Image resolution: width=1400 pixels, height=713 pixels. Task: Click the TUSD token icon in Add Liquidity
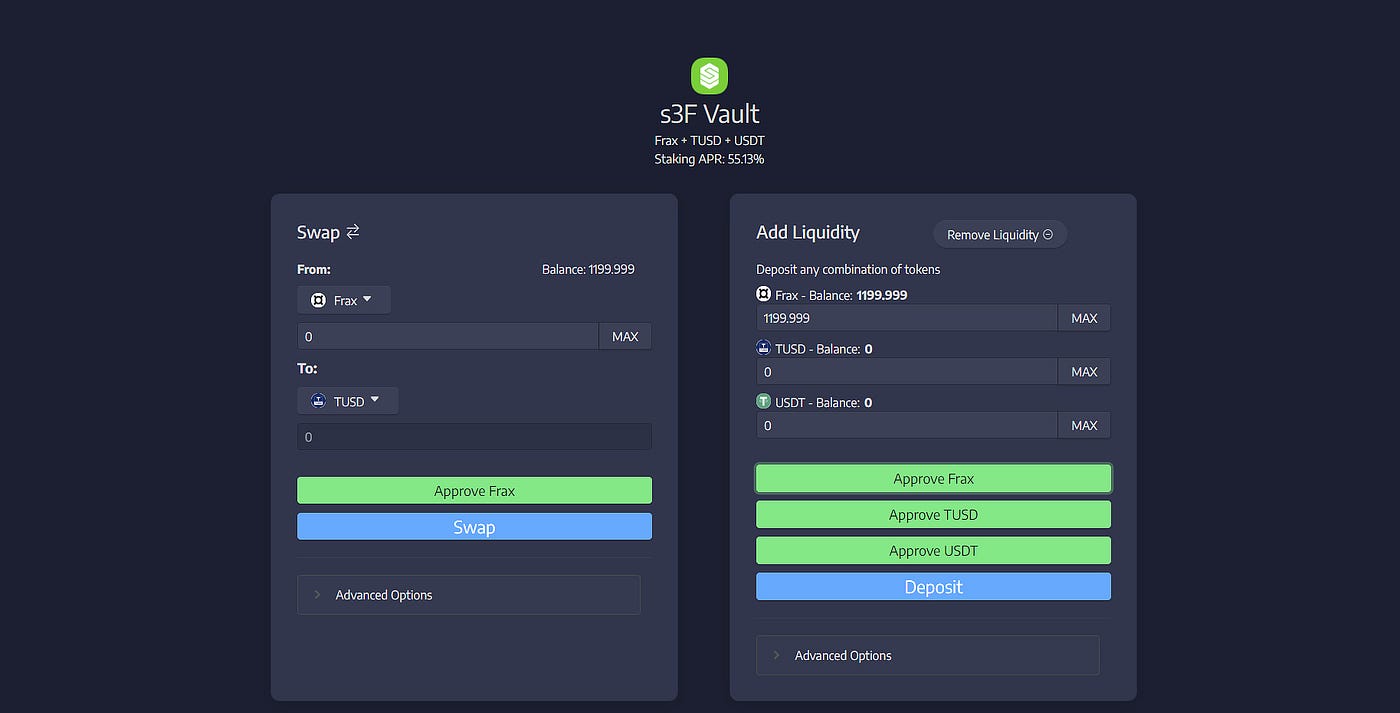[x=764, y=349]
